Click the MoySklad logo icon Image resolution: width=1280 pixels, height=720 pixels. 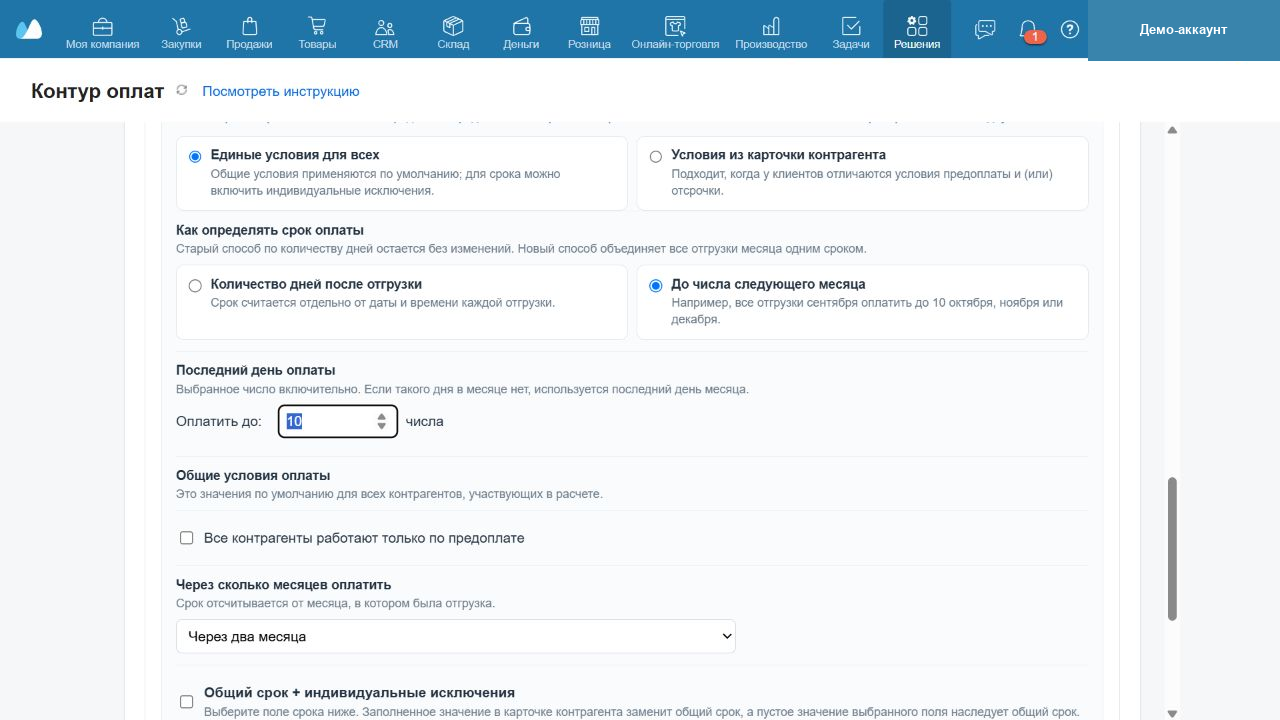tap(29, 29)
